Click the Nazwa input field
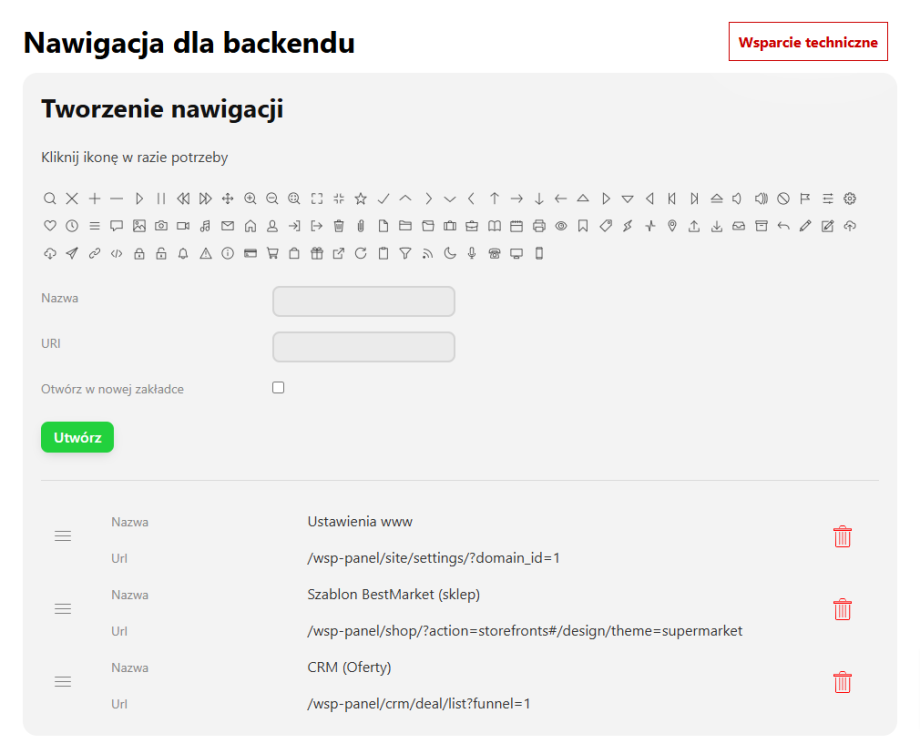920x754 pixels. point(363,300)
